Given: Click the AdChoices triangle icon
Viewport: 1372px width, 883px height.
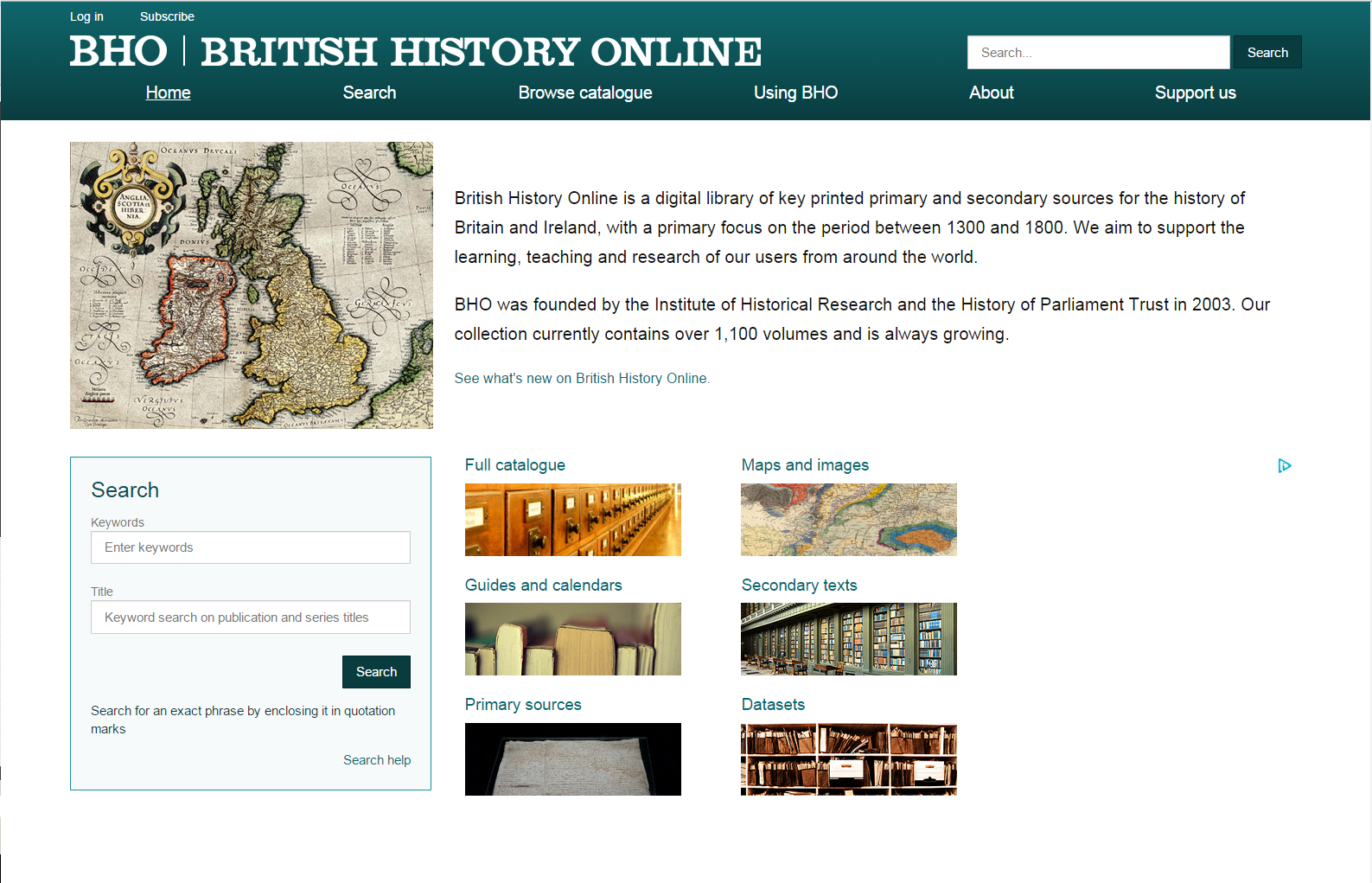Looking at the screenshot, I should [x=1284, y=466].
